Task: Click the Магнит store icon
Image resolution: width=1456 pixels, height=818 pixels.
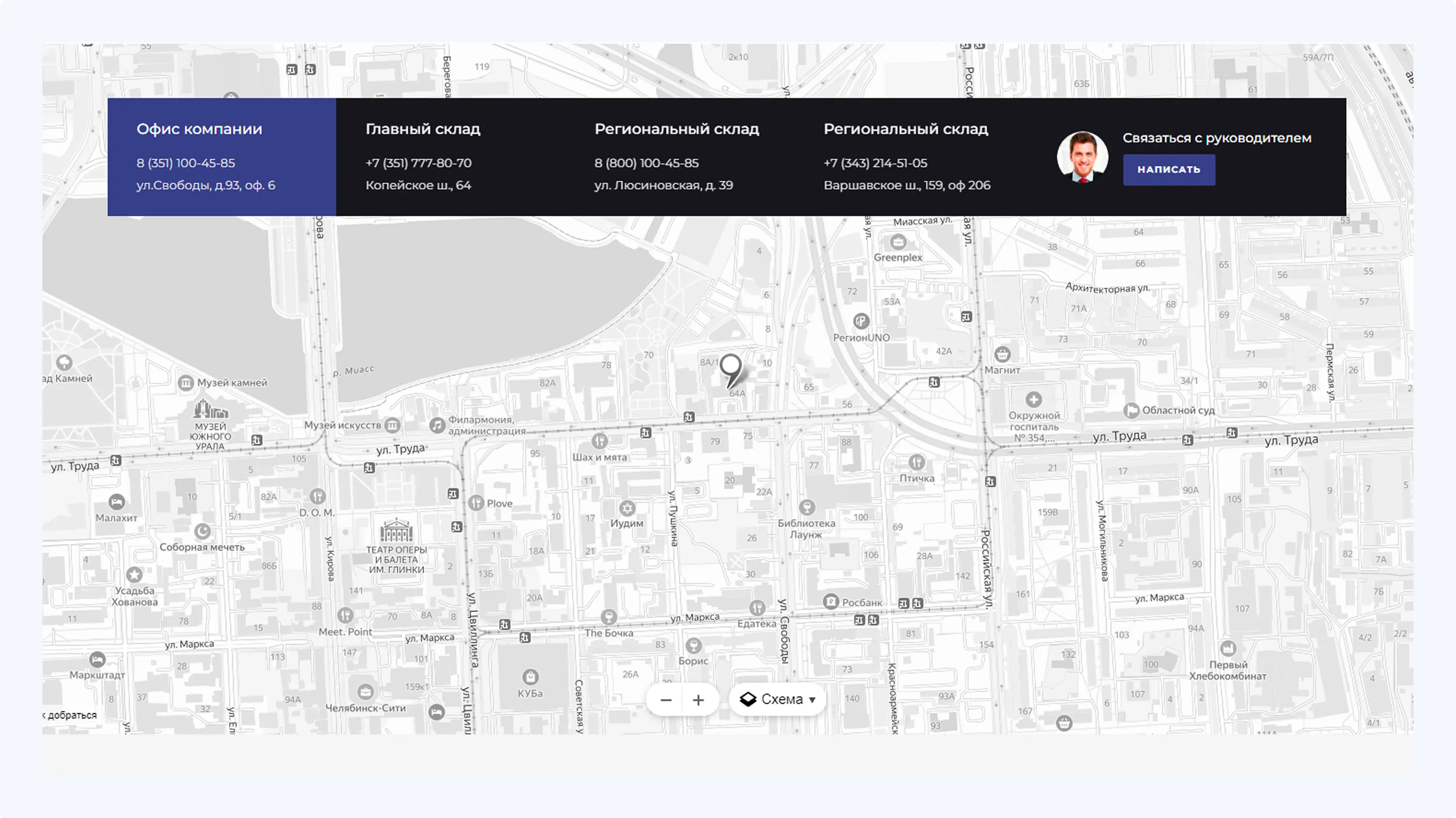Action: point(1002,354)
